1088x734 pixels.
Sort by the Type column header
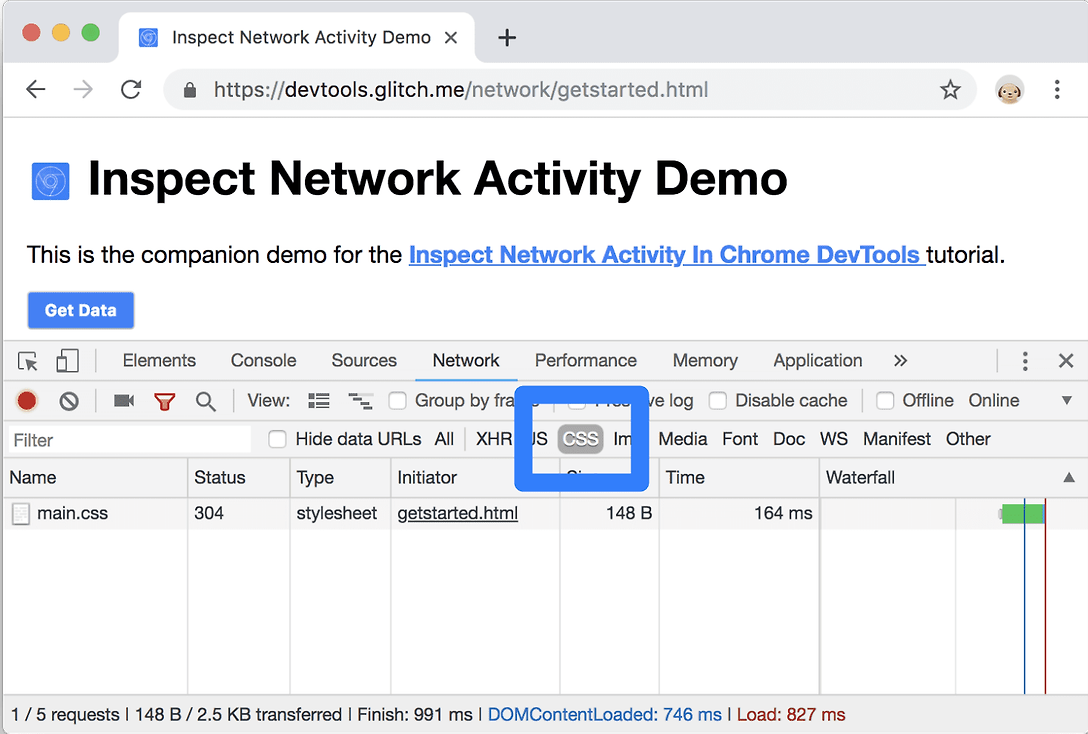coord(340,477)
